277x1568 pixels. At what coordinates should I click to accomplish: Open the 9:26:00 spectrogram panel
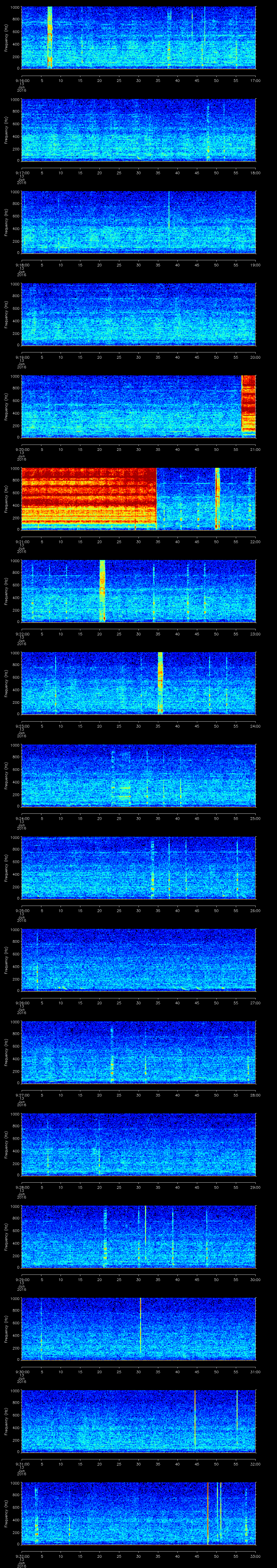point(139,960)
